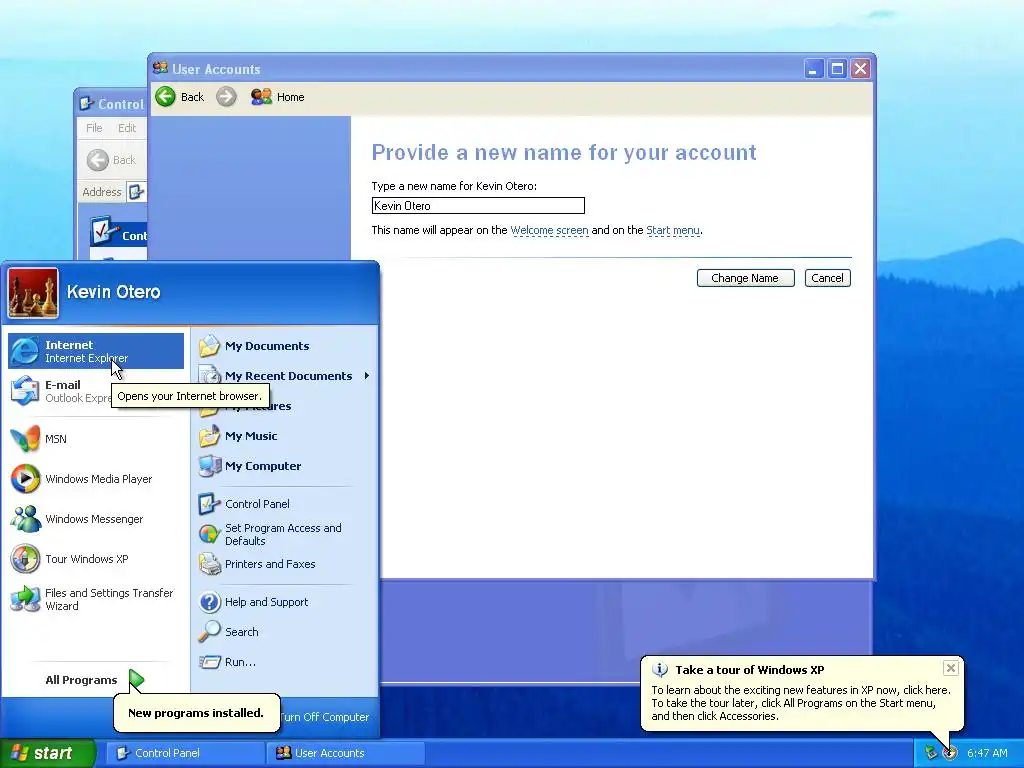Click the new account name text field
The image size is (1024, 768).
tap(478, 206)
